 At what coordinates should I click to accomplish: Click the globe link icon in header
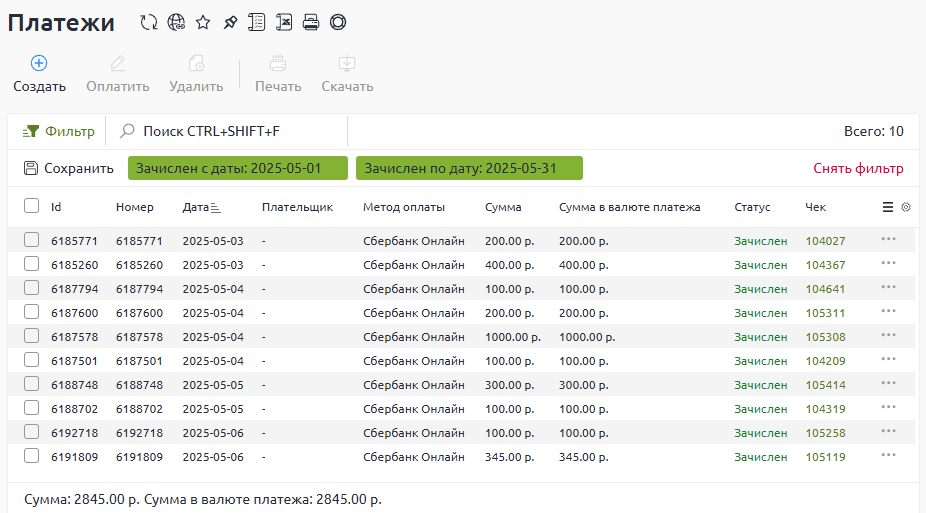176,22
